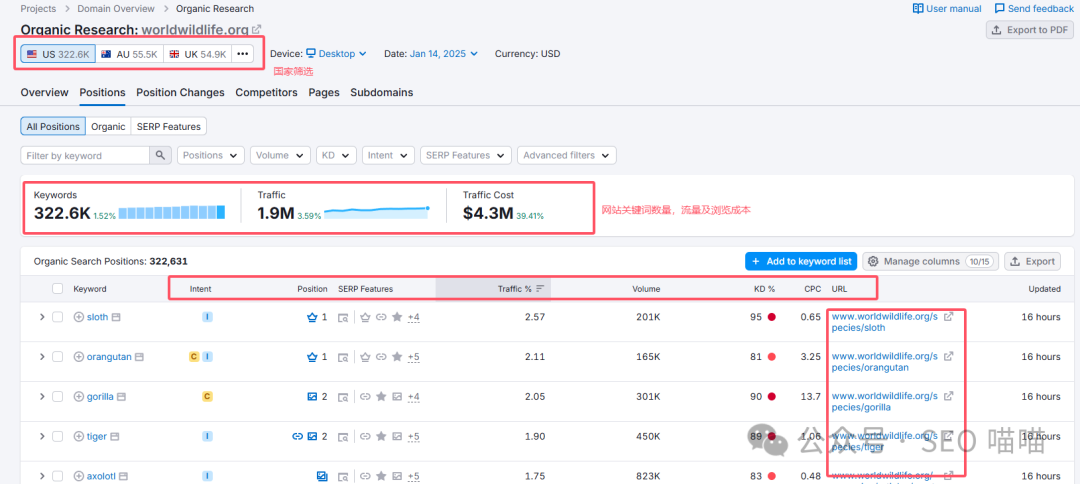The width and height of the screenshot is (1080, 484).
Task: Click the table Export button
Action: (1032, 262)
